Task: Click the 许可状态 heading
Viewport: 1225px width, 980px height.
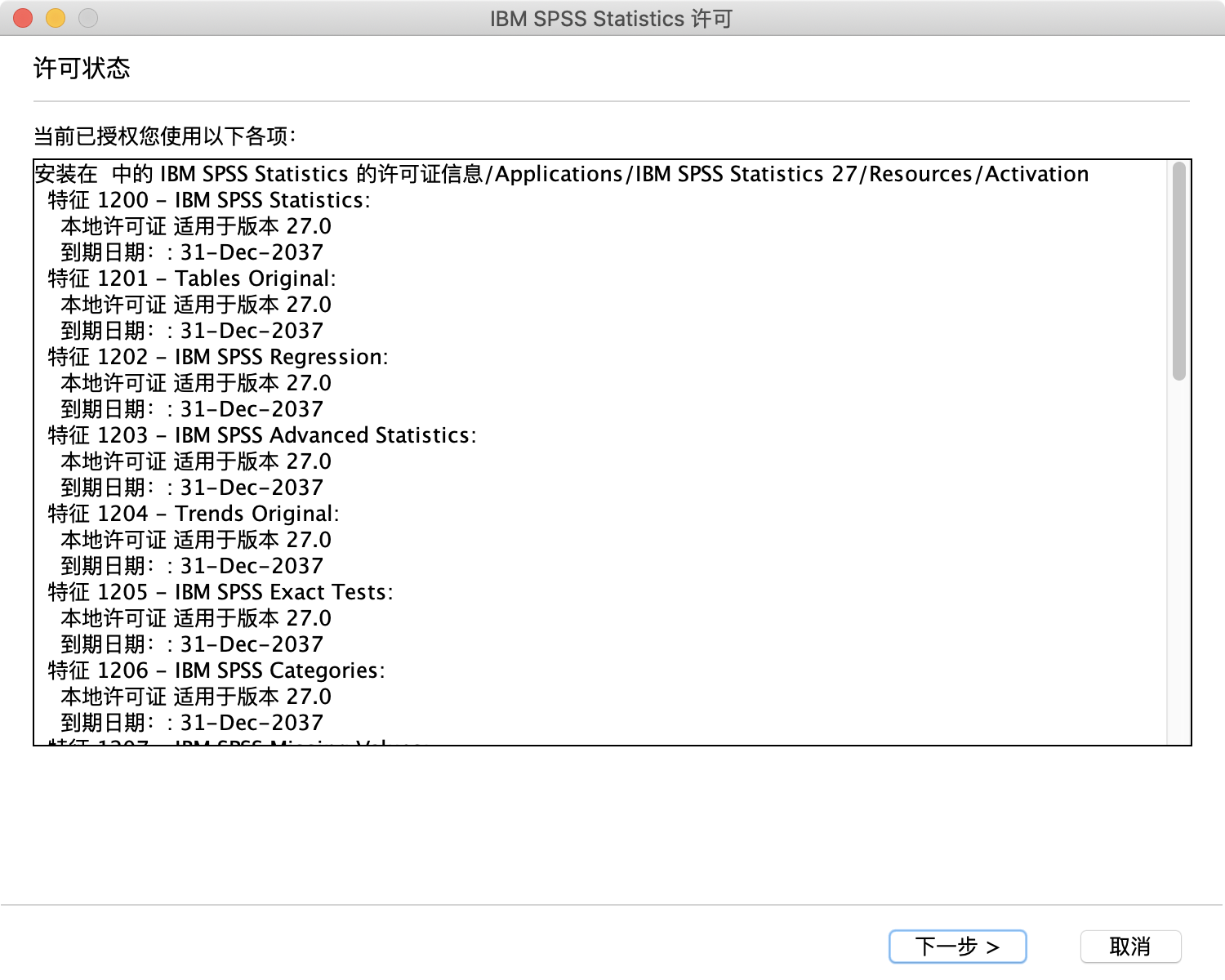Action: click(82, 68)
